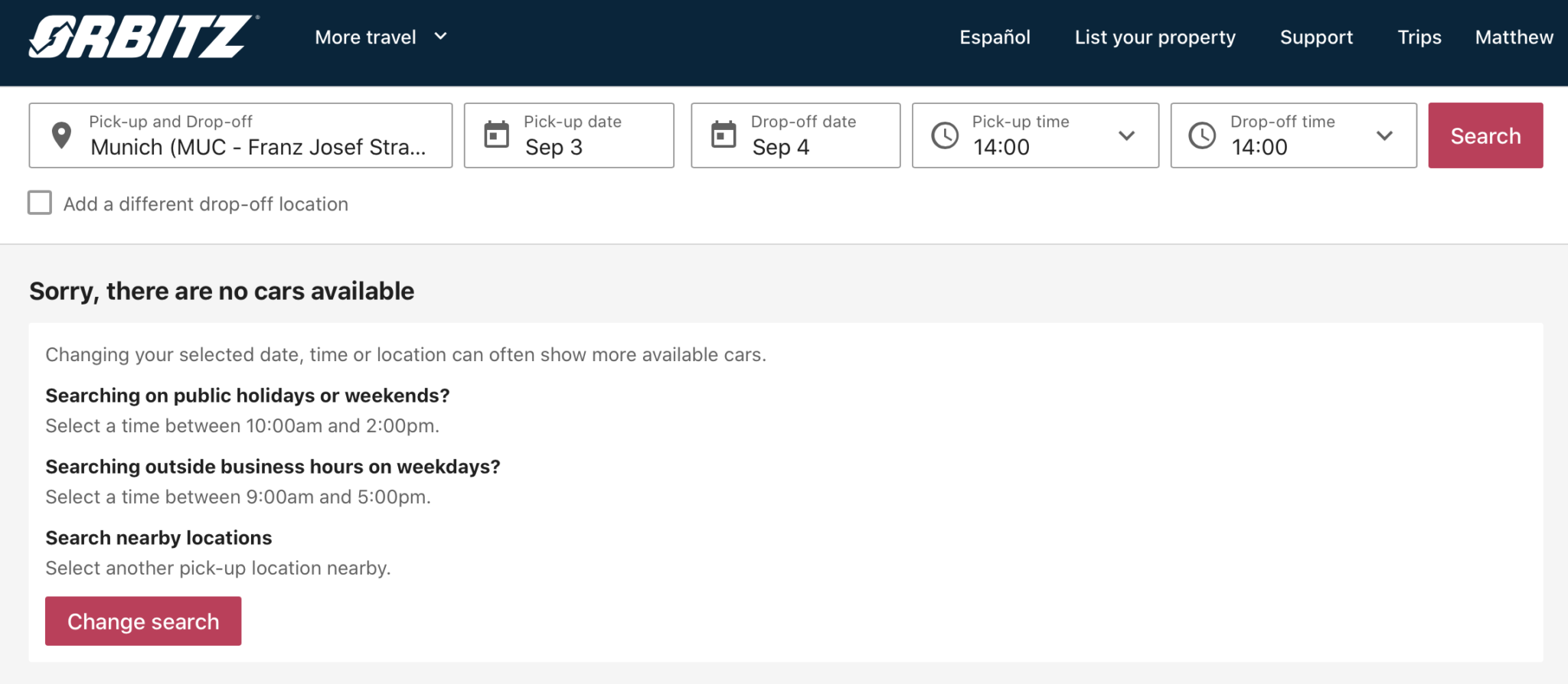Open the Support page
Screen dimensions: 1568x684
tap(1316, 37)
